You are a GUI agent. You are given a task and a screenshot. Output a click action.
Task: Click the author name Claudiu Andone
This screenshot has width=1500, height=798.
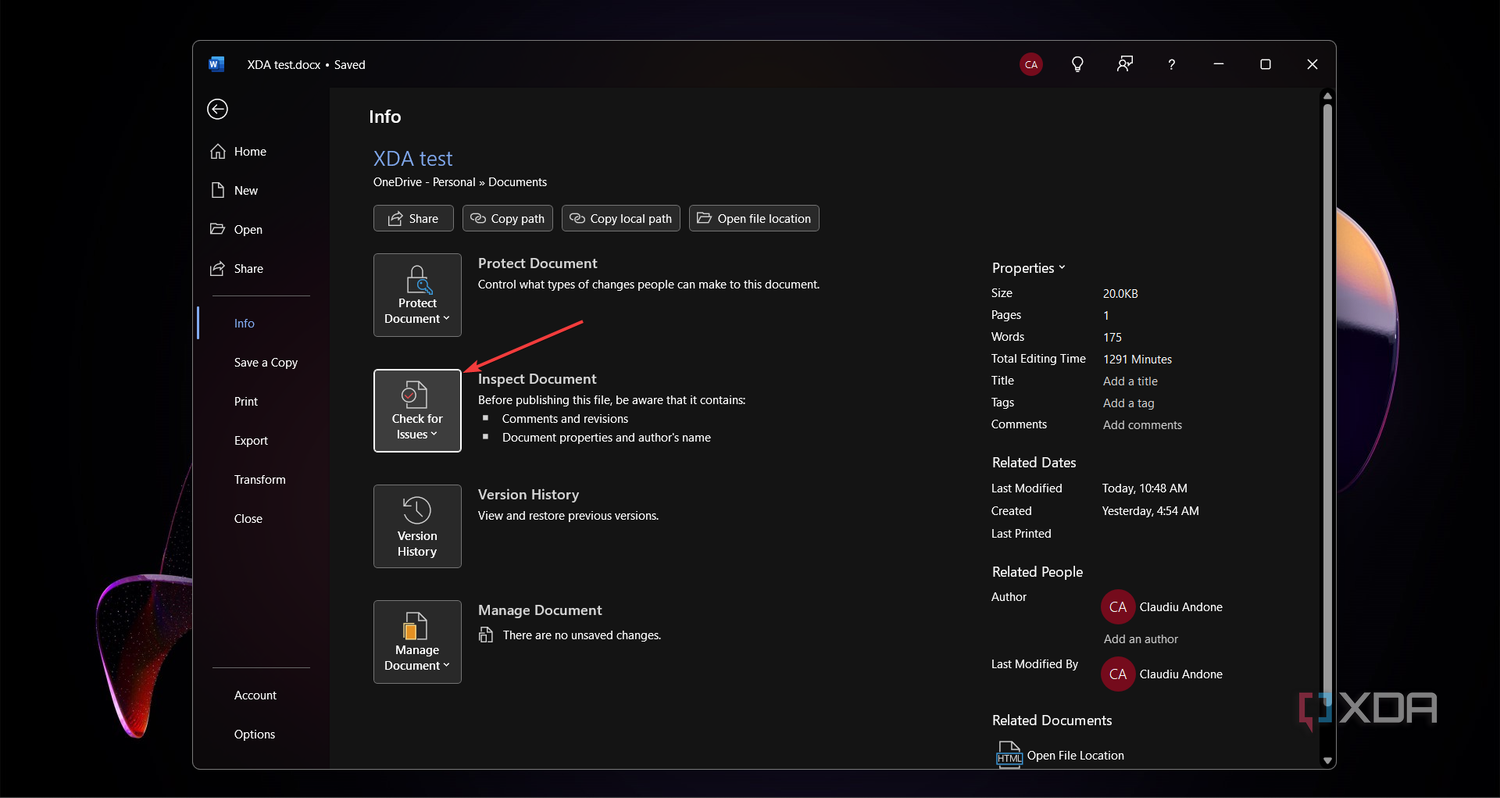(x=1181, y=607)
